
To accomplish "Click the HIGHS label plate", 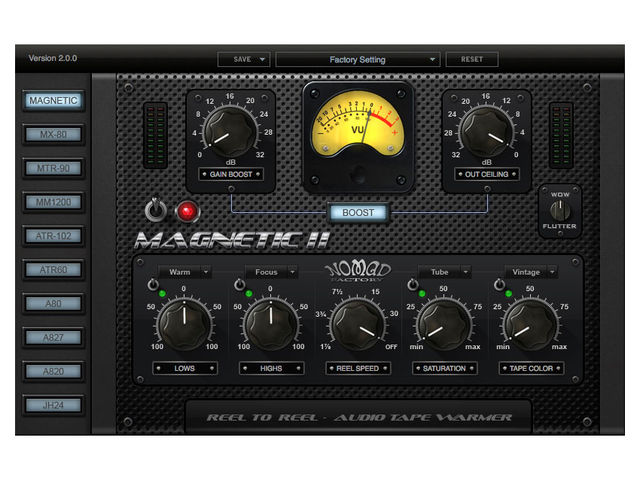I will tap(271, 368).
